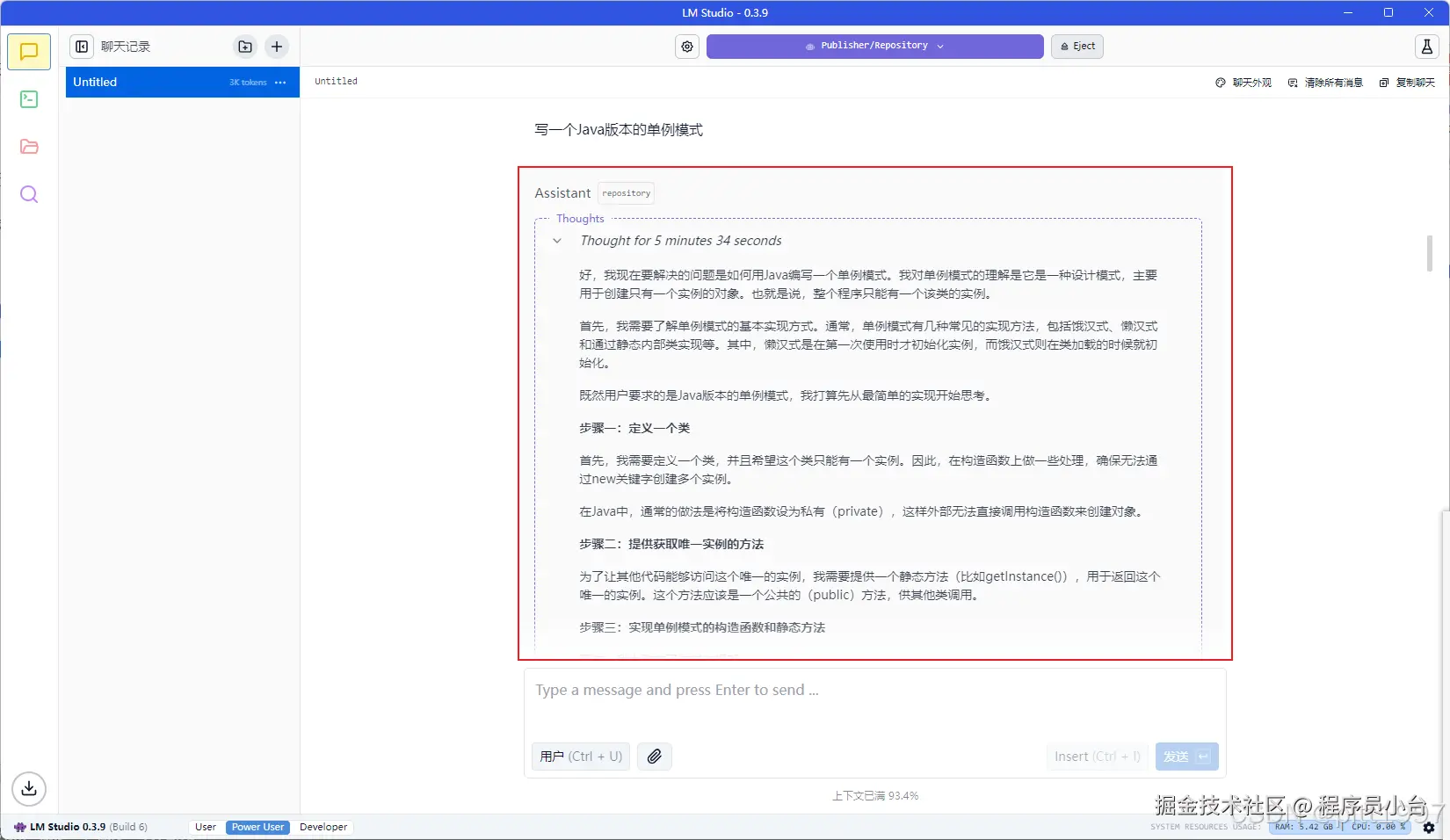Open My Models via the folder icon

coord(29,147)
